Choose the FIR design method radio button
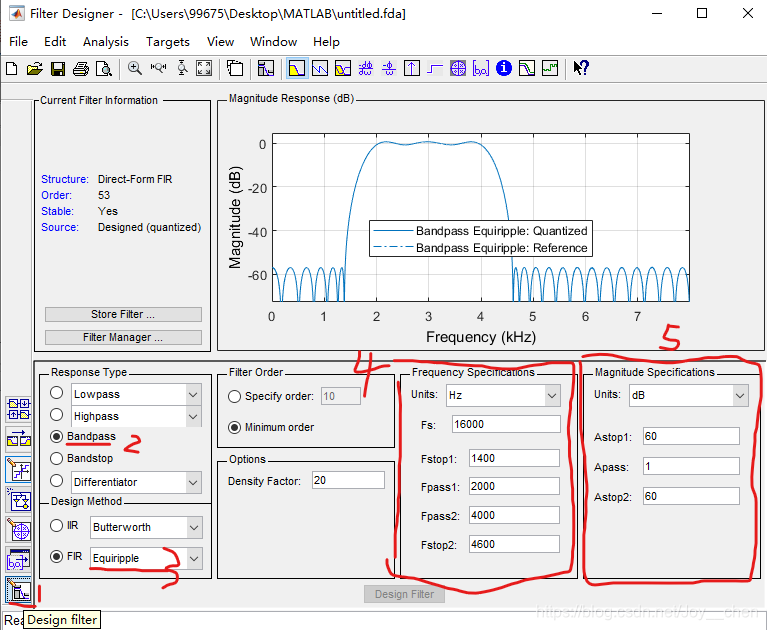 click(57, 557)
